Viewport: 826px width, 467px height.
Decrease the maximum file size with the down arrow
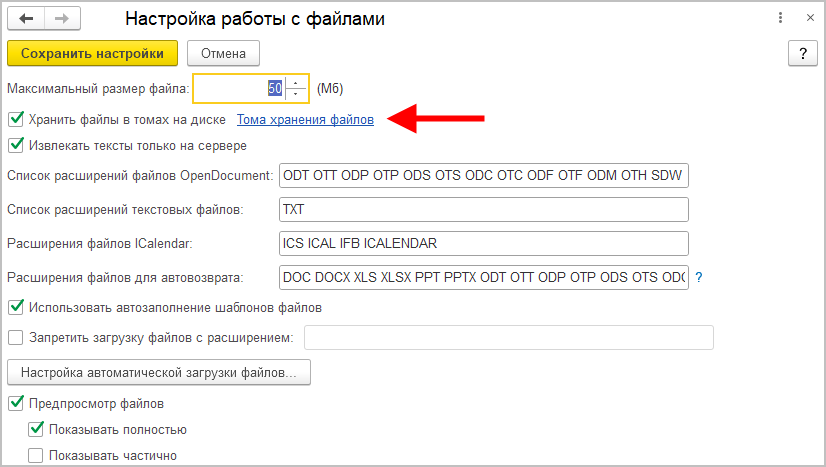coord(297,94)
